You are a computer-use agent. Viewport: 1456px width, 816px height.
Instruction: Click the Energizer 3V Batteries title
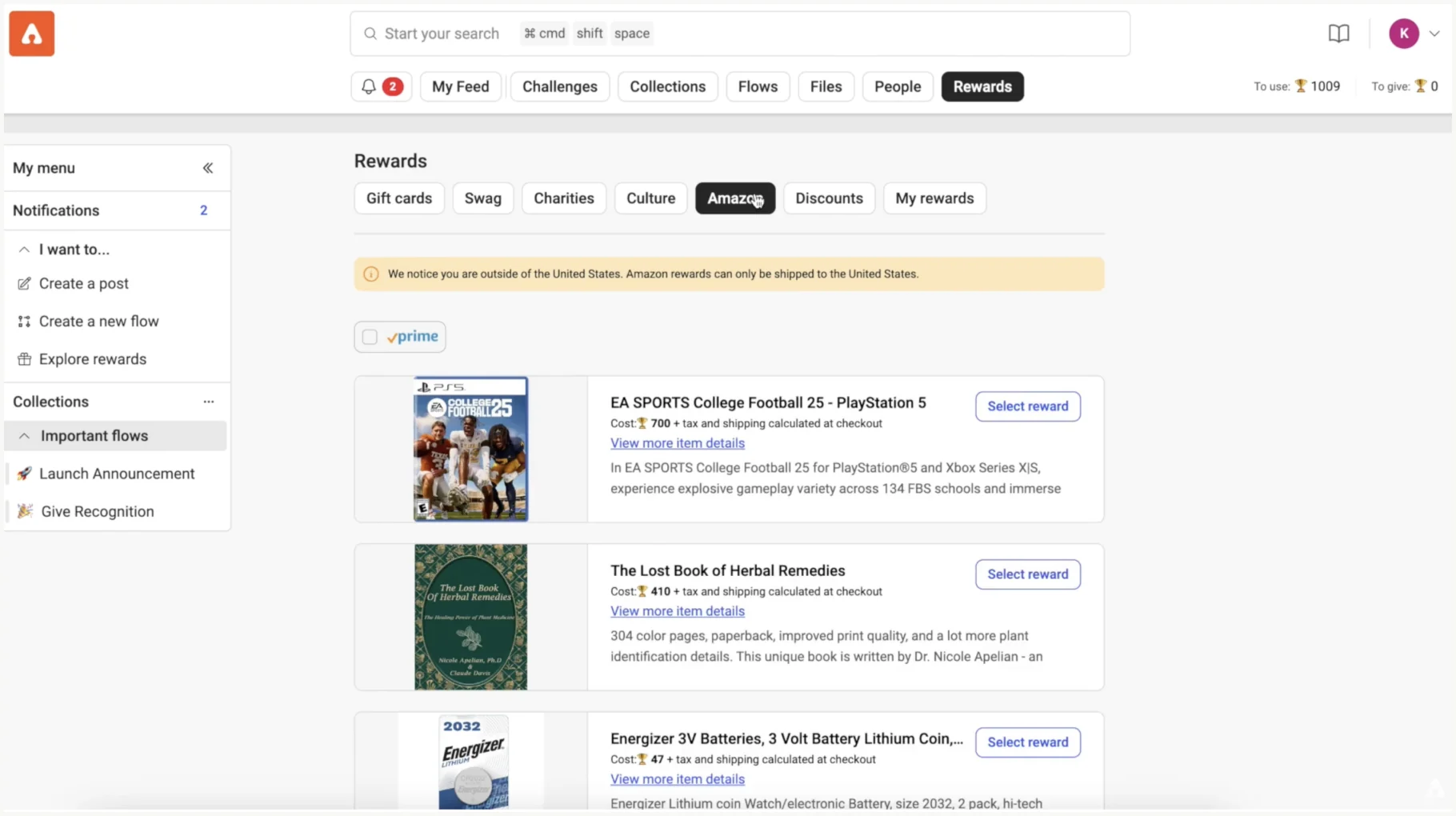[787, 739]
